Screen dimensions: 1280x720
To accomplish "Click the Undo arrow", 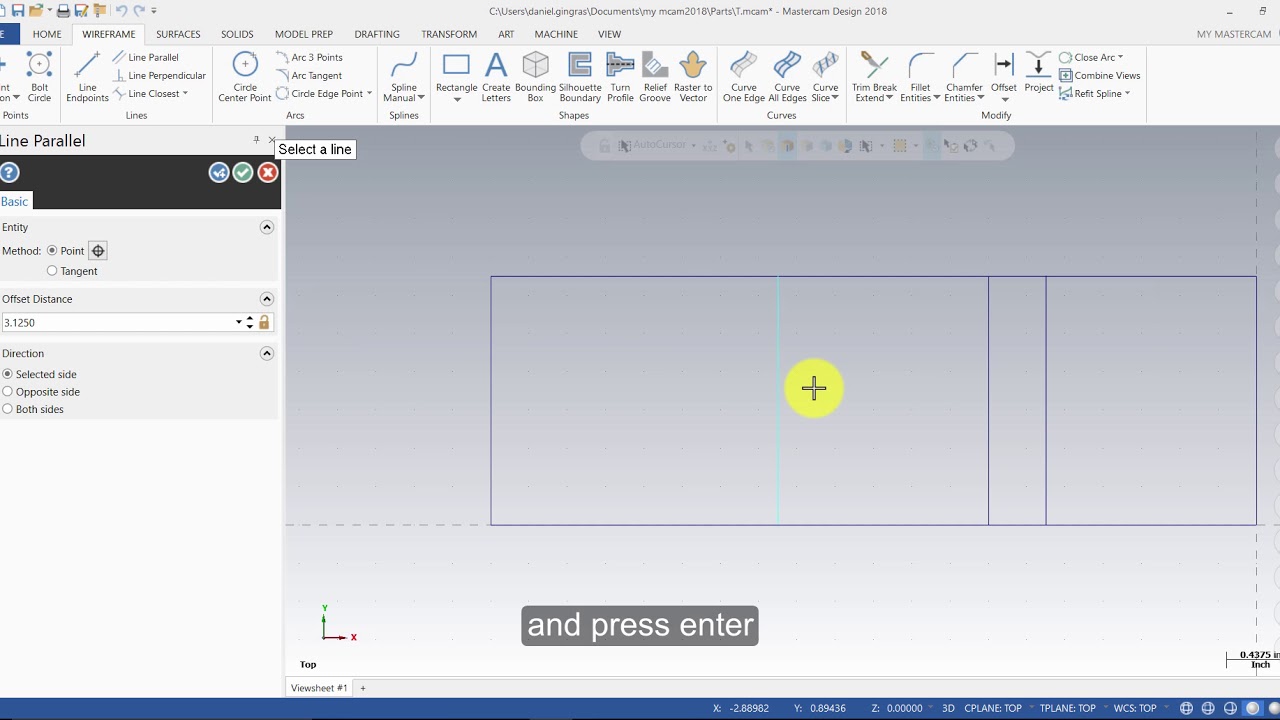I will point(121,11).
